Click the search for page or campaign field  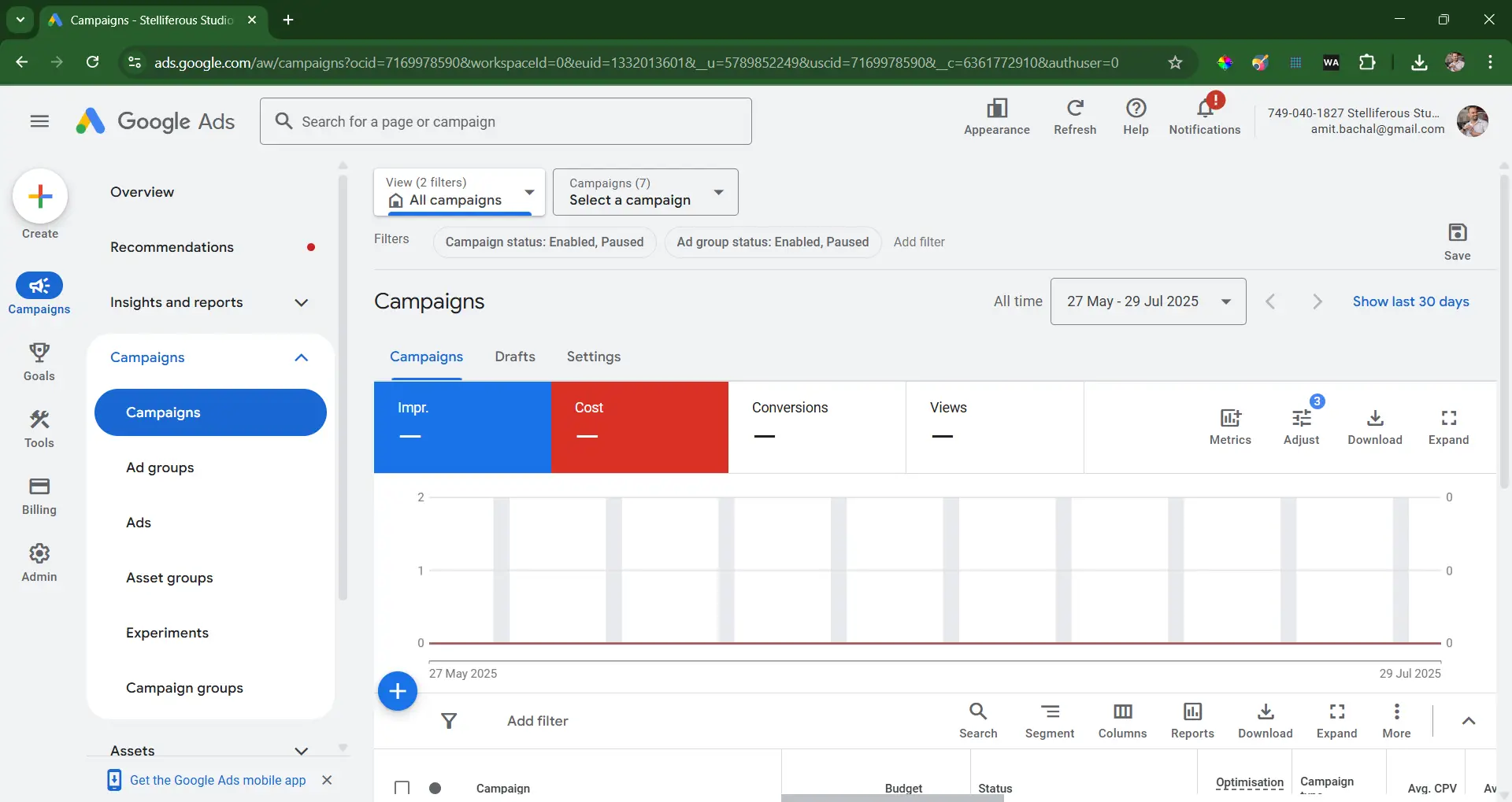pyautogui.click(x=506, y=121)
